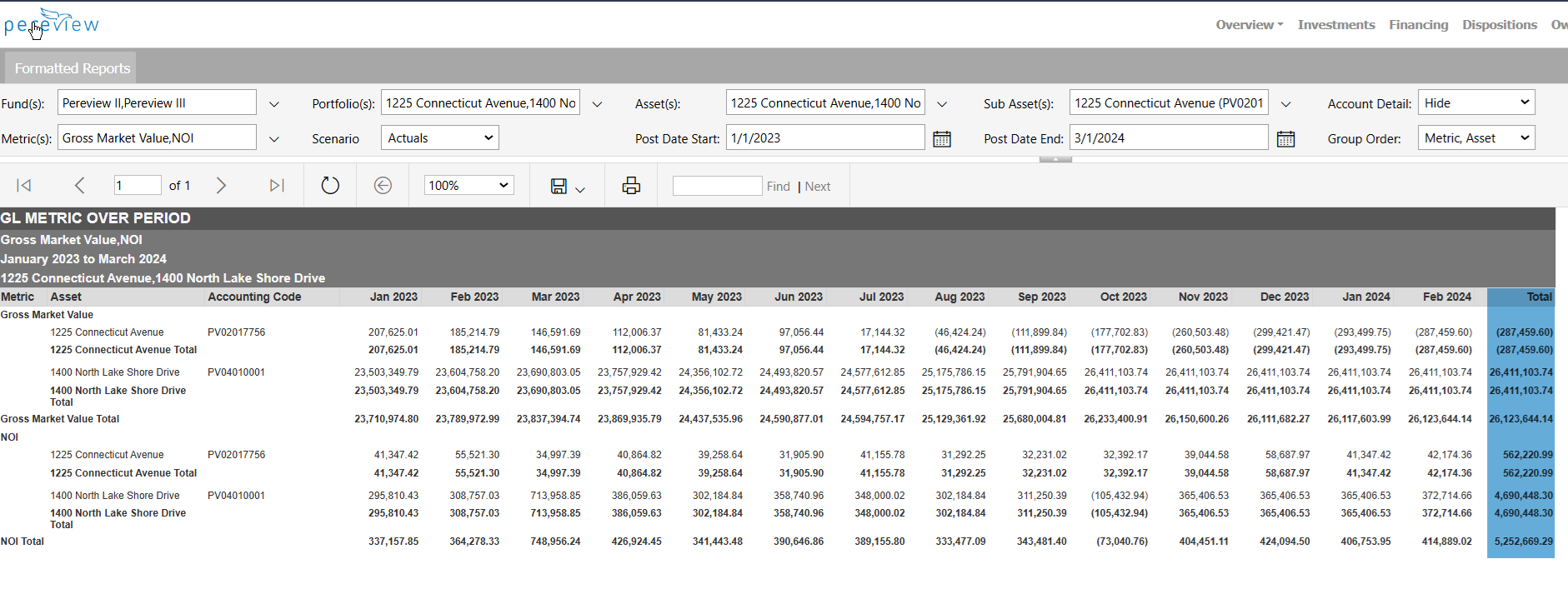
Task: Click the Find link
Action: coord(778,187)
